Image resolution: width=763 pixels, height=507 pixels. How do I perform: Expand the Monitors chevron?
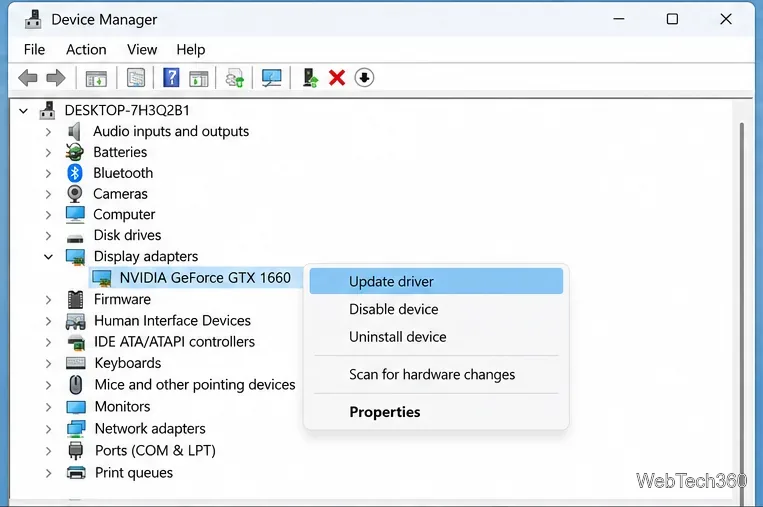[48, 407]
